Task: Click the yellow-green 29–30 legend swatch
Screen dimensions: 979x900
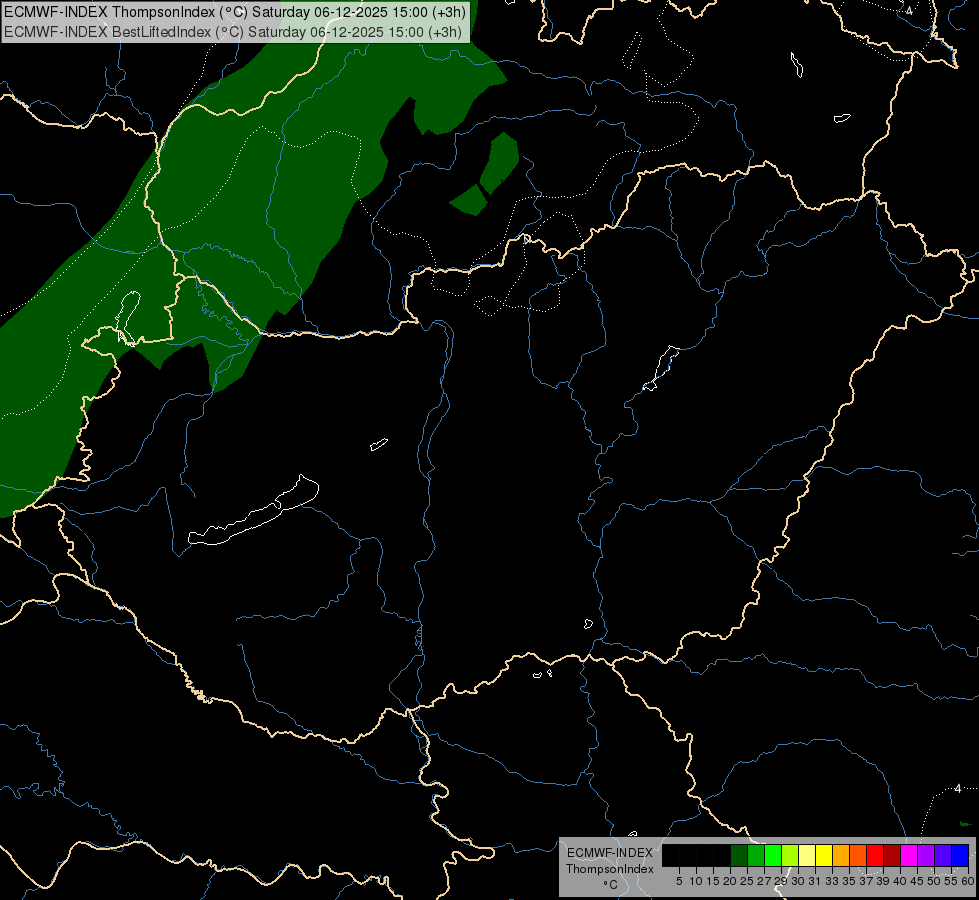Action: click(x=790, y=855)
